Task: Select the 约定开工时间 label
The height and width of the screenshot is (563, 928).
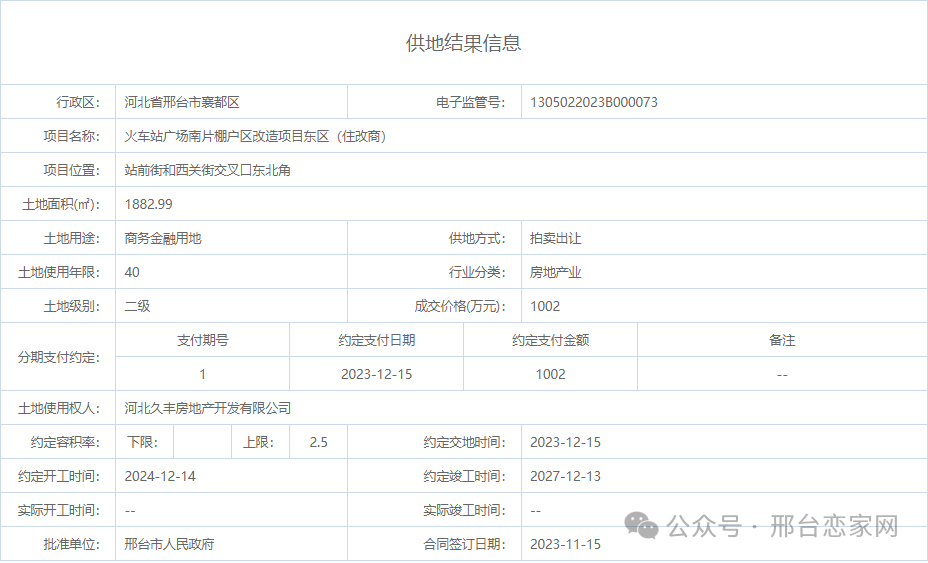Action: (x=59, y=477)
